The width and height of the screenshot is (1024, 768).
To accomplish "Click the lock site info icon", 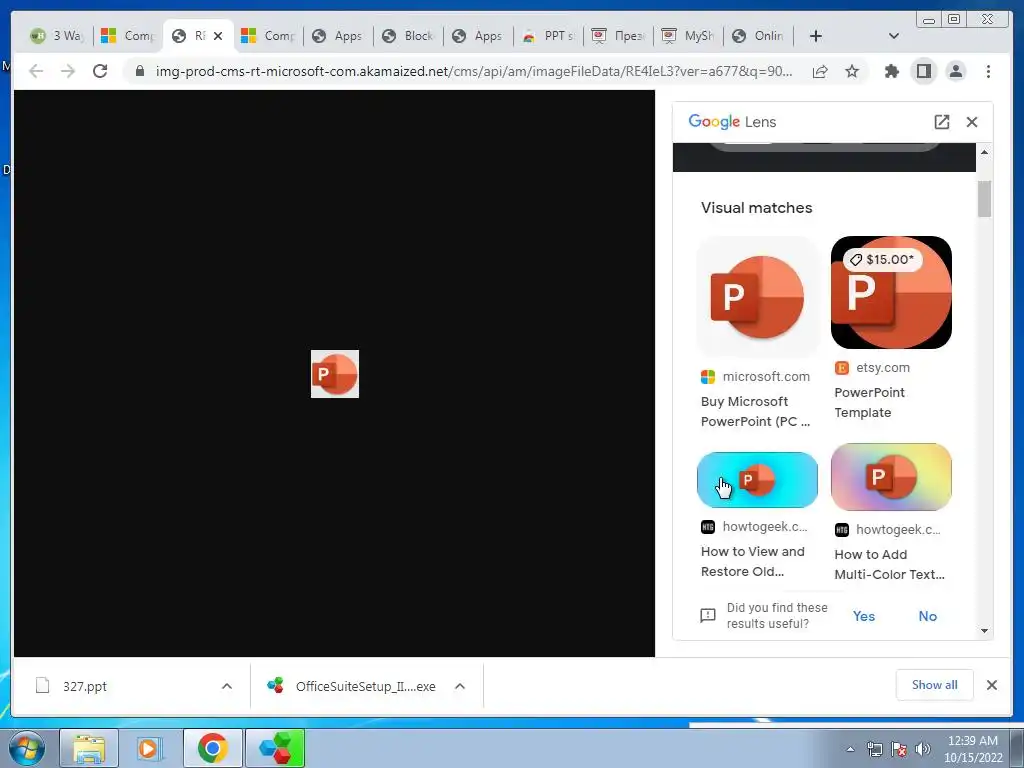I will (x=140, y=71).
